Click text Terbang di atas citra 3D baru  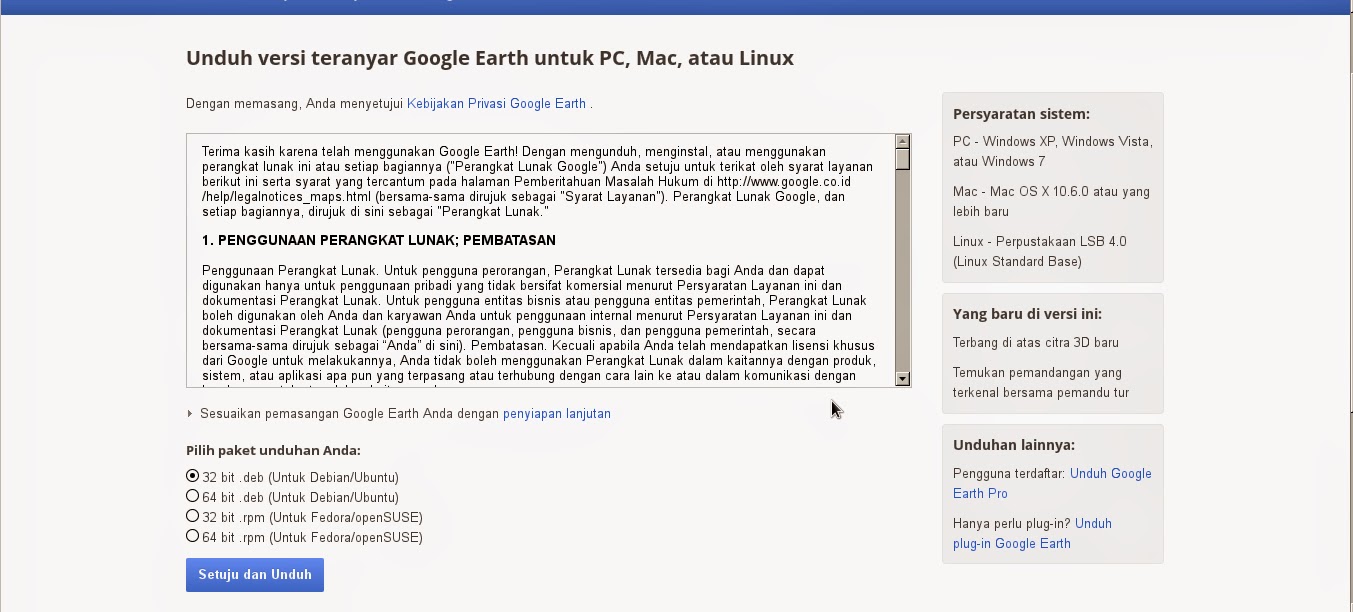[x=1036, y=343]
